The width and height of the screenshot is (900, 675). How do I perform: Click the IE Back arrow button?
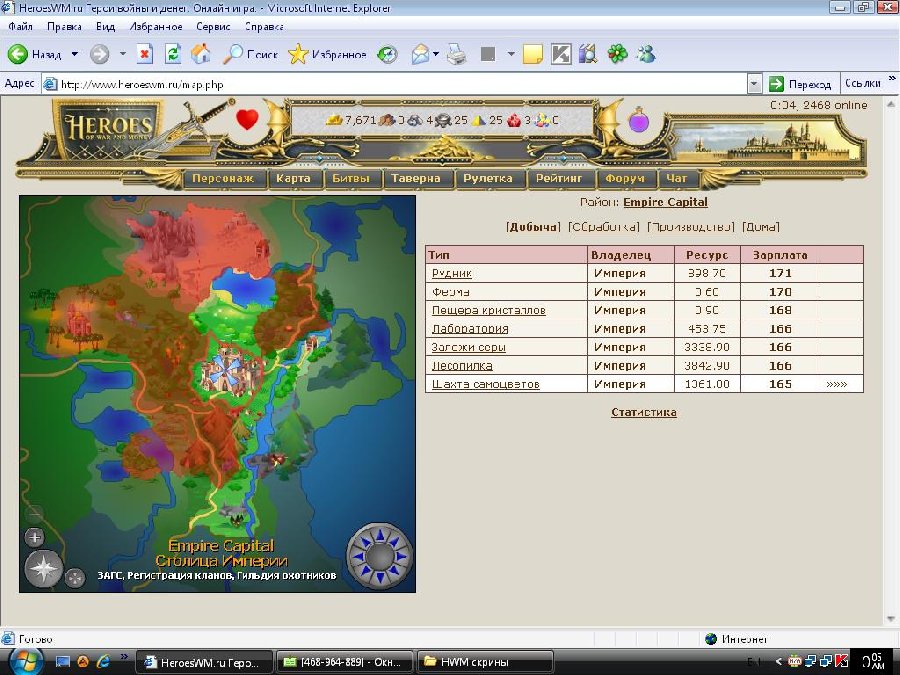[x=18, y=55]
